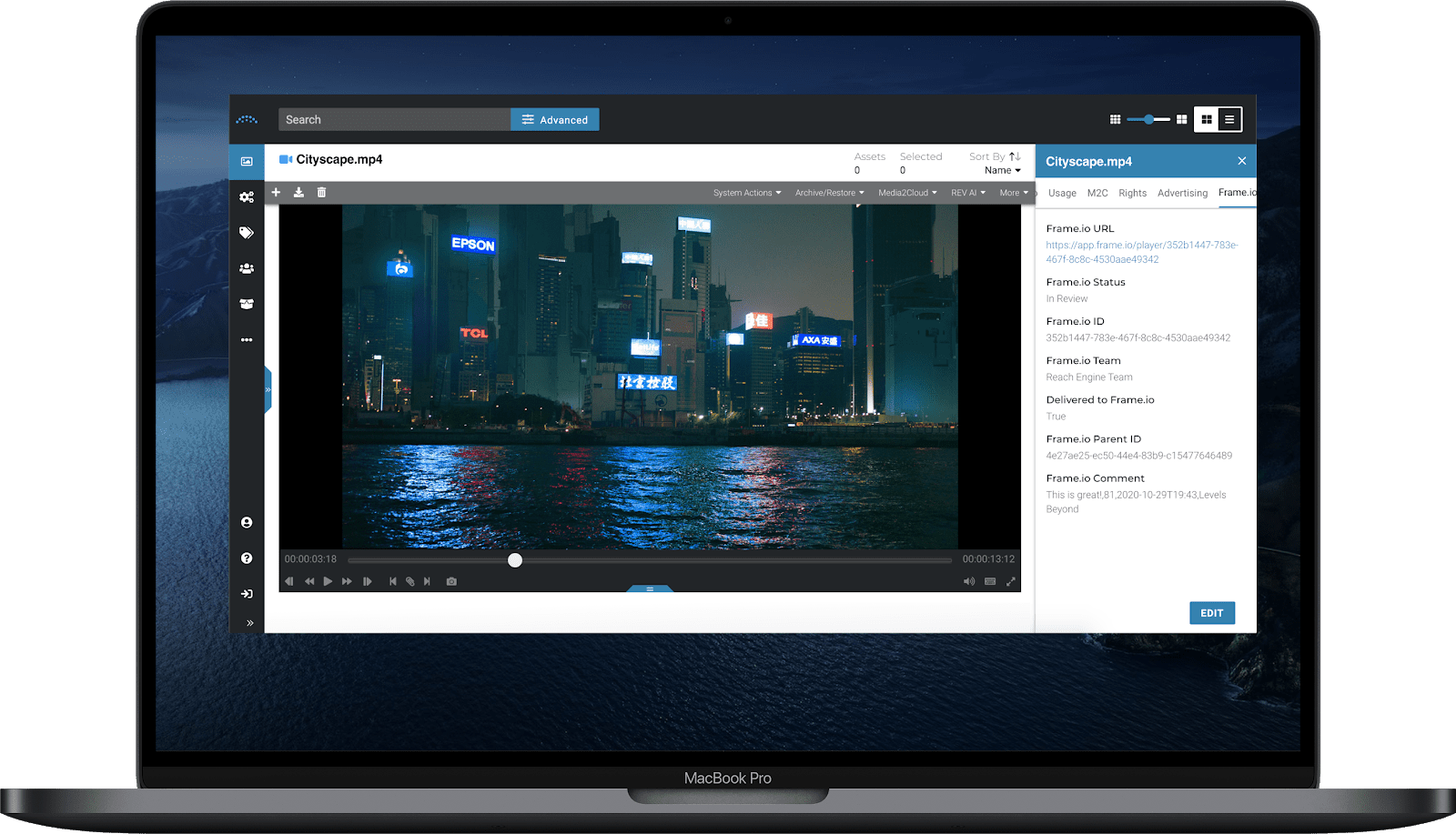Screen dimensions: 1456x834
Task: Delete asset with trash icon
Action: click(x=321, y=192)
